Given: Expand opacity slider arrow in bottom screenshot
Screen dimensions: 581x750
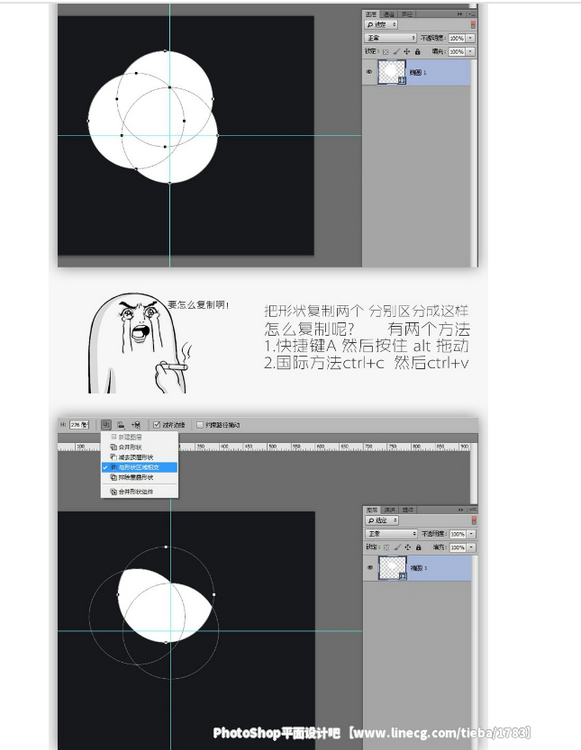Looking at the screenshot, I should tap(471, 533).
